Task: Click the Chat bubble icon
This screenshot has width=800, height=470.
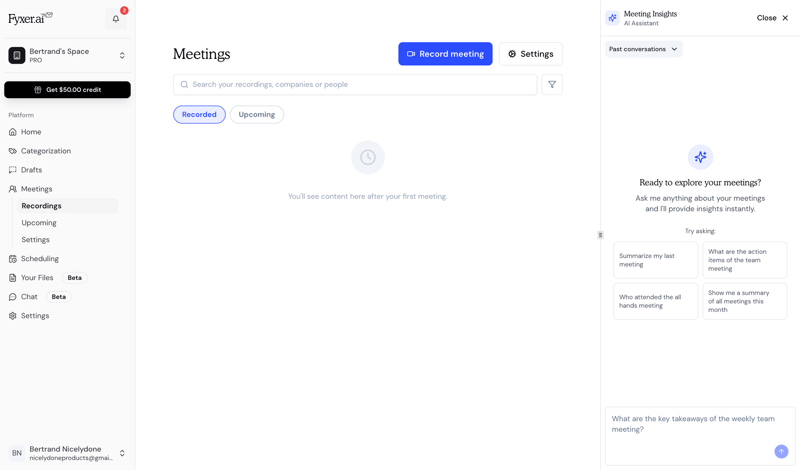Action: click(13, 296)
